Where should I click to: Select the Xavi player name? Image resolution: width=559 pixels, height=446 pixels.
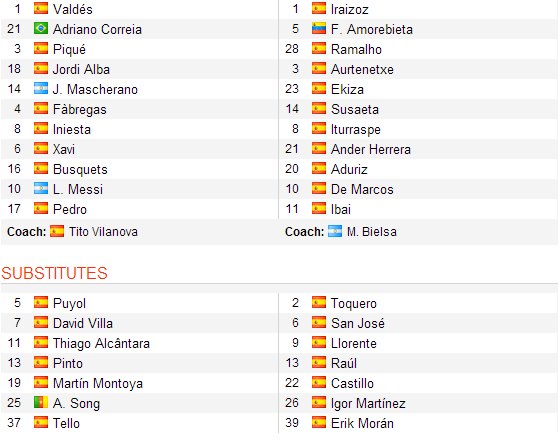coord(64,149)
